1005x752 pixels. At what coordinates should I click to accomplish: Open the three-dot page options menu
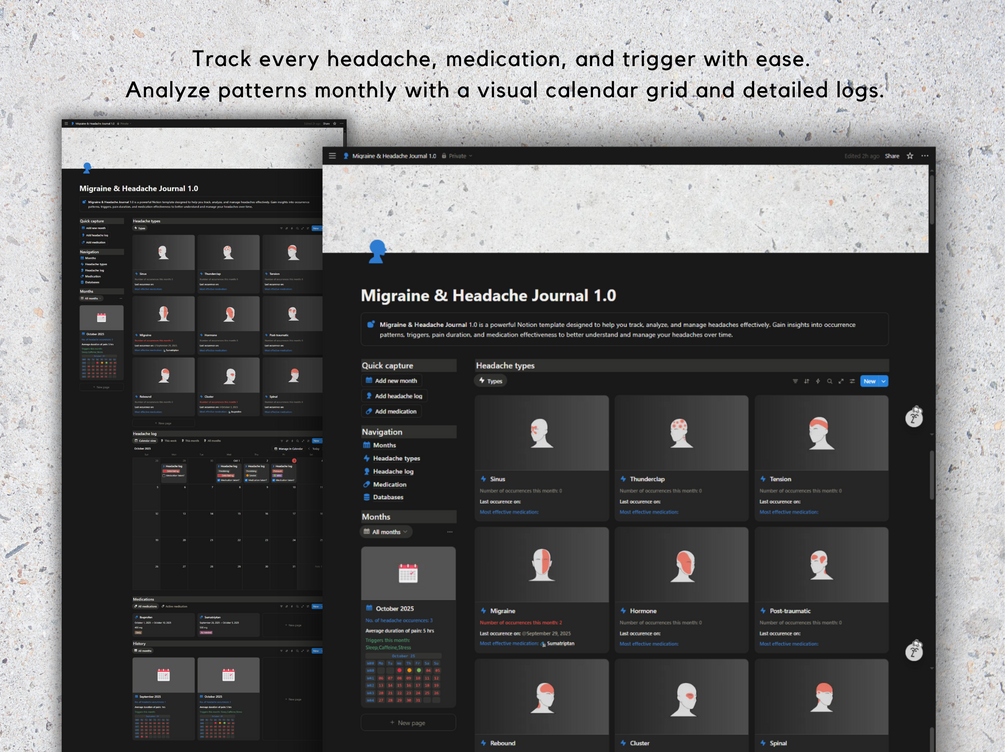924,156
